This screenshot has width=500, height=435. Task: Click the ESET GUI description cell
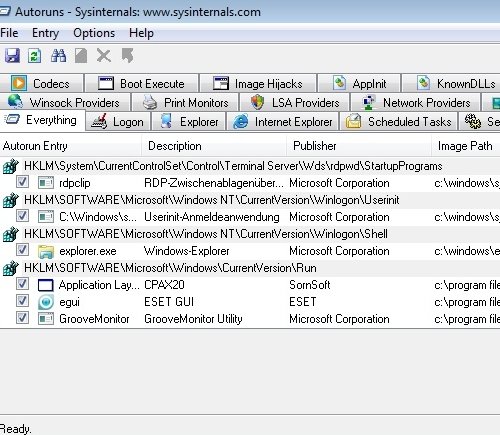pyautogui.click(x=169, y=302)
